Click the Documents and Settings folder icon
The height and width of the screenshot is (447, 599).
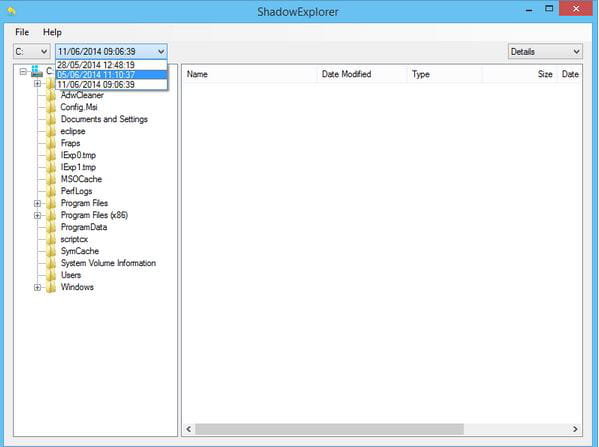click(x=51, y=119)
